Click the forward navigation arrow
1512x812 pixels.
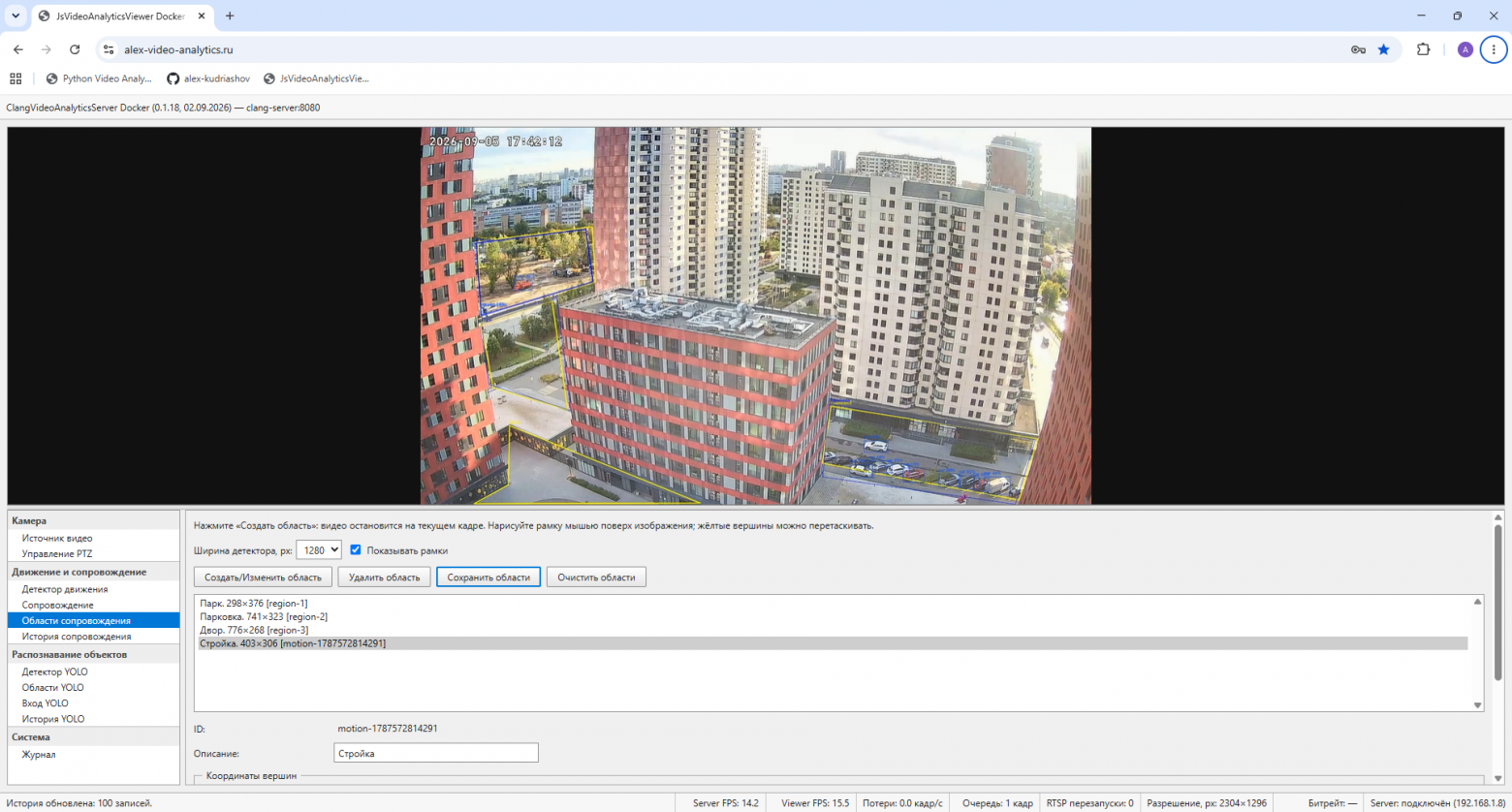(x=47, y=49)
